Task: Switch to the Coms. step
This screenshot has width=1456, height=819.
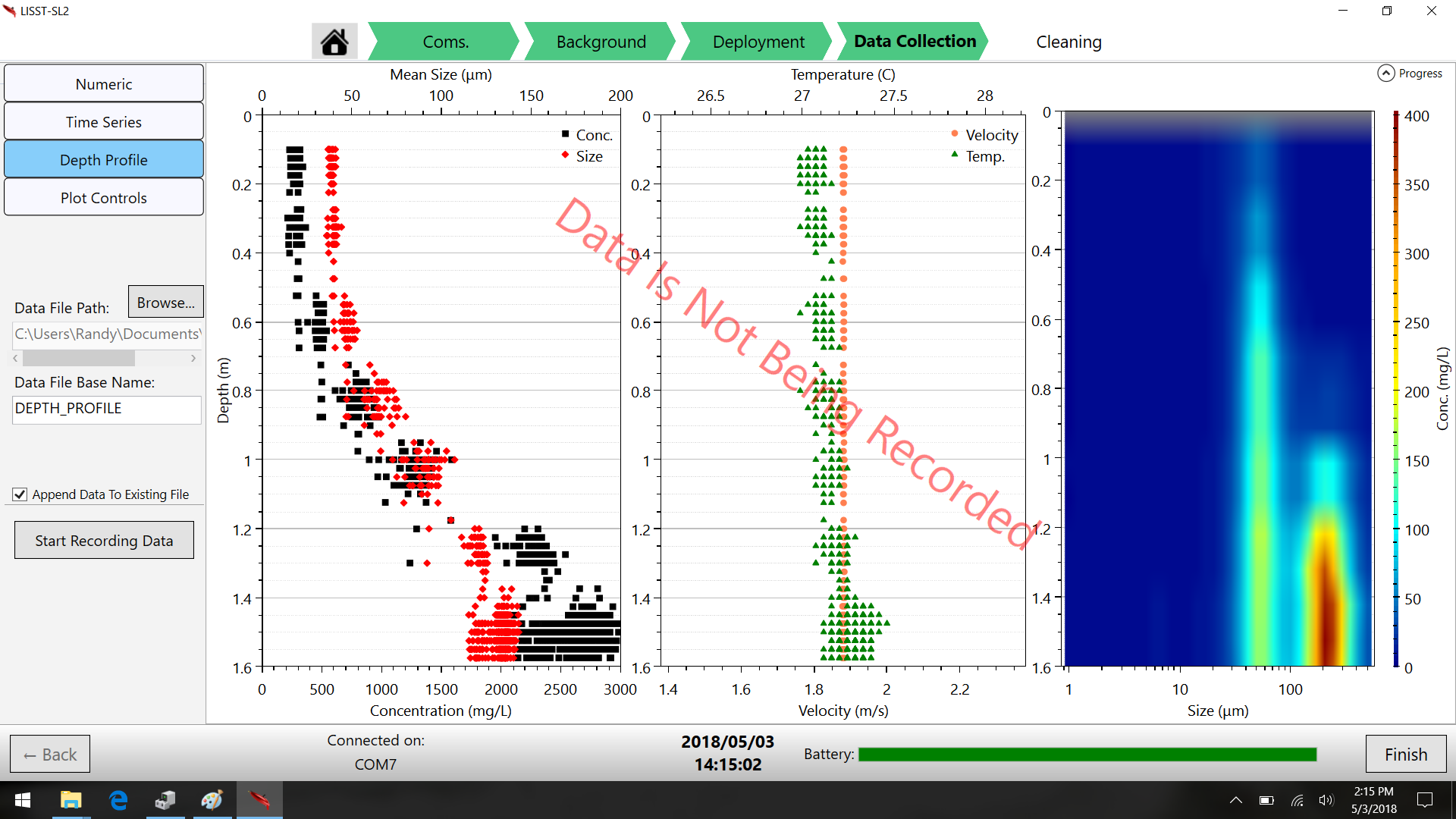Action: 444,41
